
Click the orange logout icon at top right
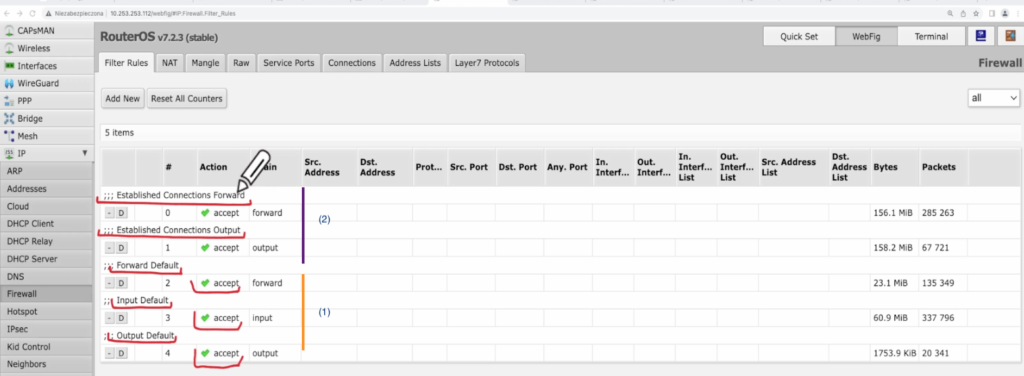click(1006, 37)
